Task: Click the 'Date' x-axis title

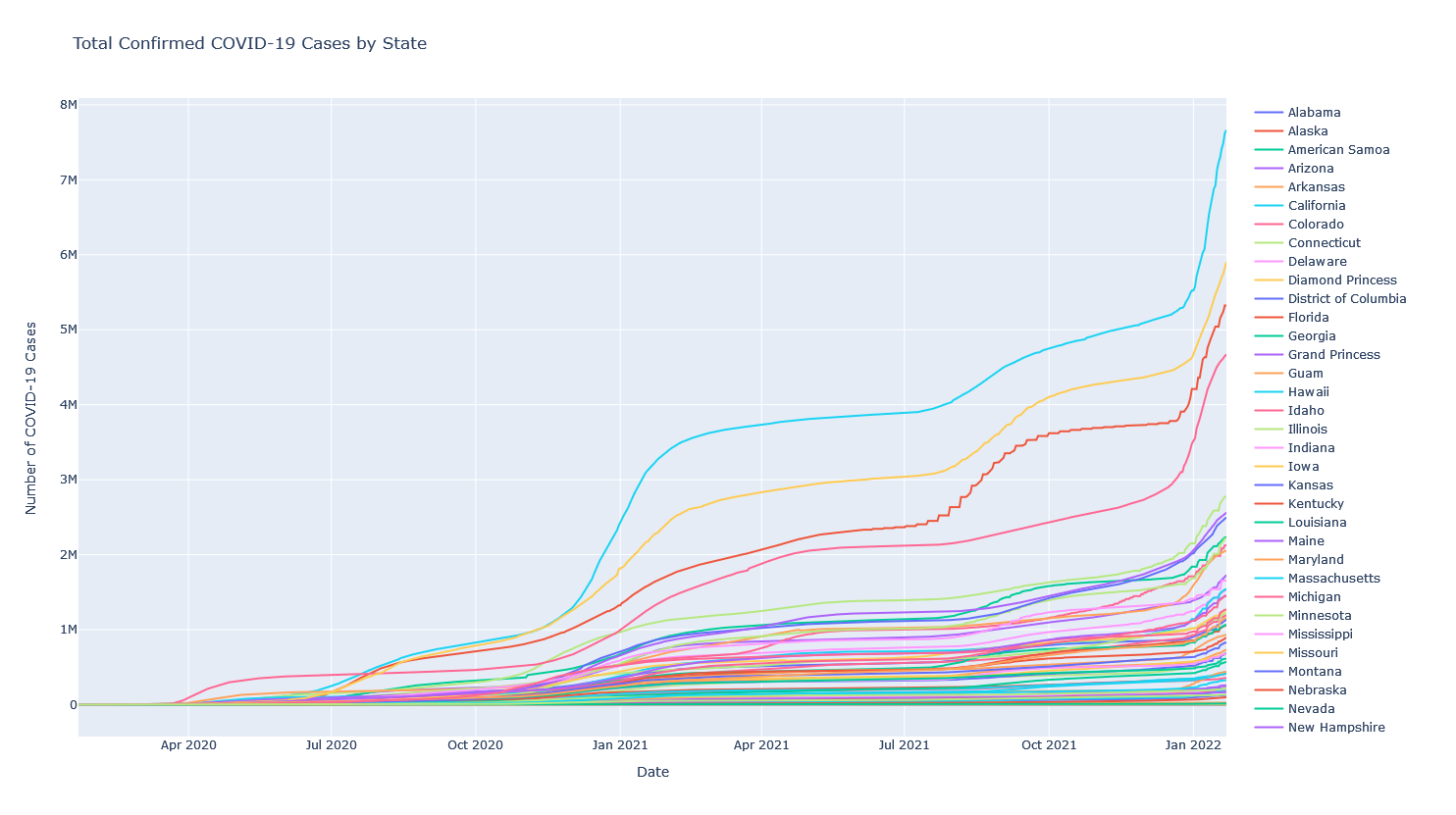Action: tap(652, 772)
